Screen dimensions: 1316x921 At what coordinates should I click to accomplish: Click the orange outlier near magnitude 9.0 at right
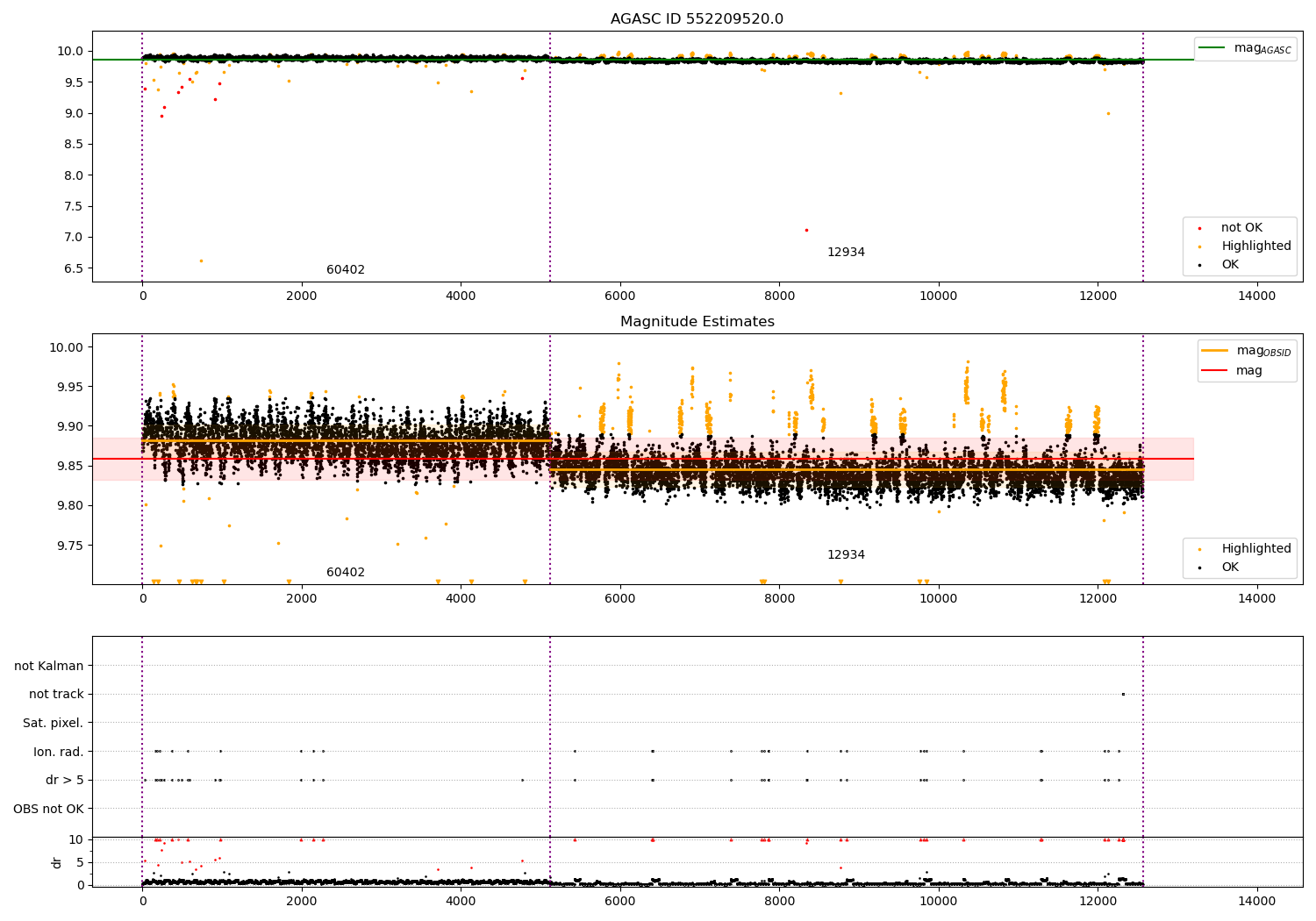[x=1108, y=113]
